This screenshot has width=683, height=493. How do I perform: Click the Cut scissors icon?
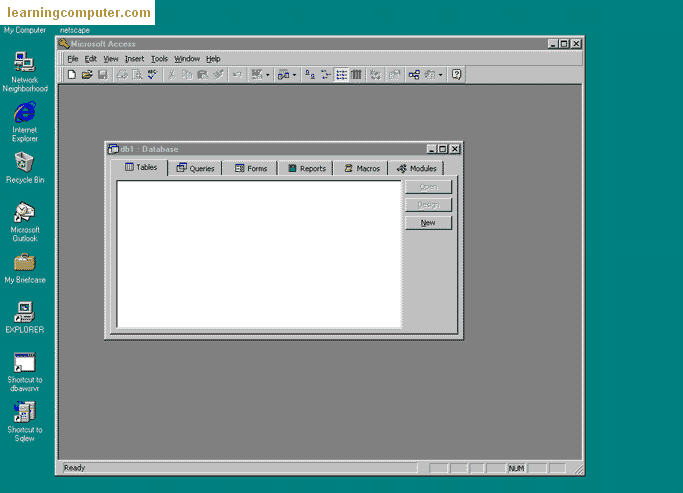point(172,75)
